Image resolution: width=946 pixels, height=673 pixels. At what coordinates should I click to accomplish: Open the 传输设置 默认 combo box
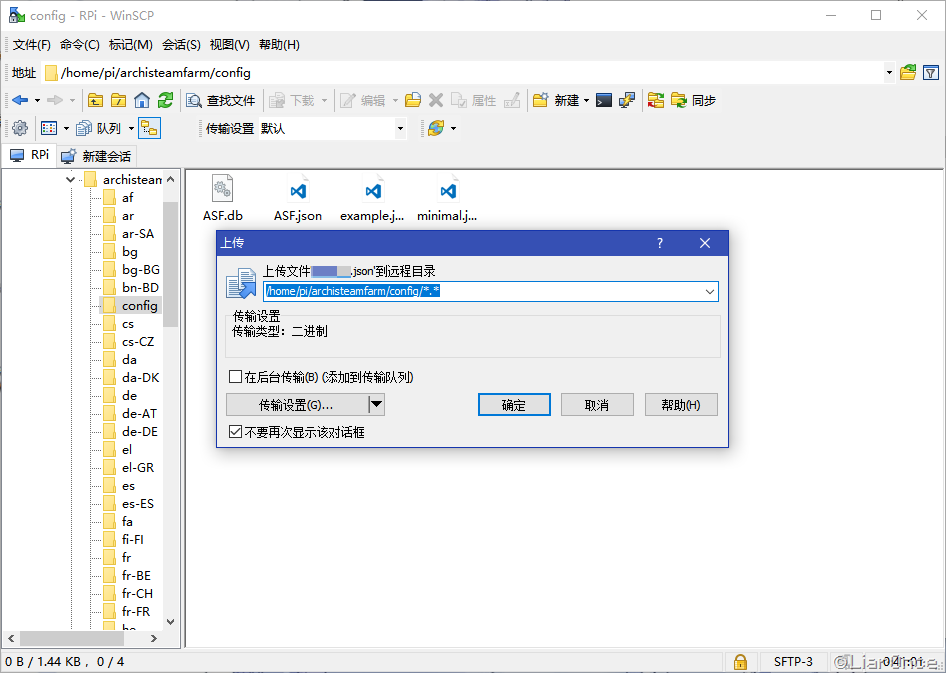click(x=332, y=128)
